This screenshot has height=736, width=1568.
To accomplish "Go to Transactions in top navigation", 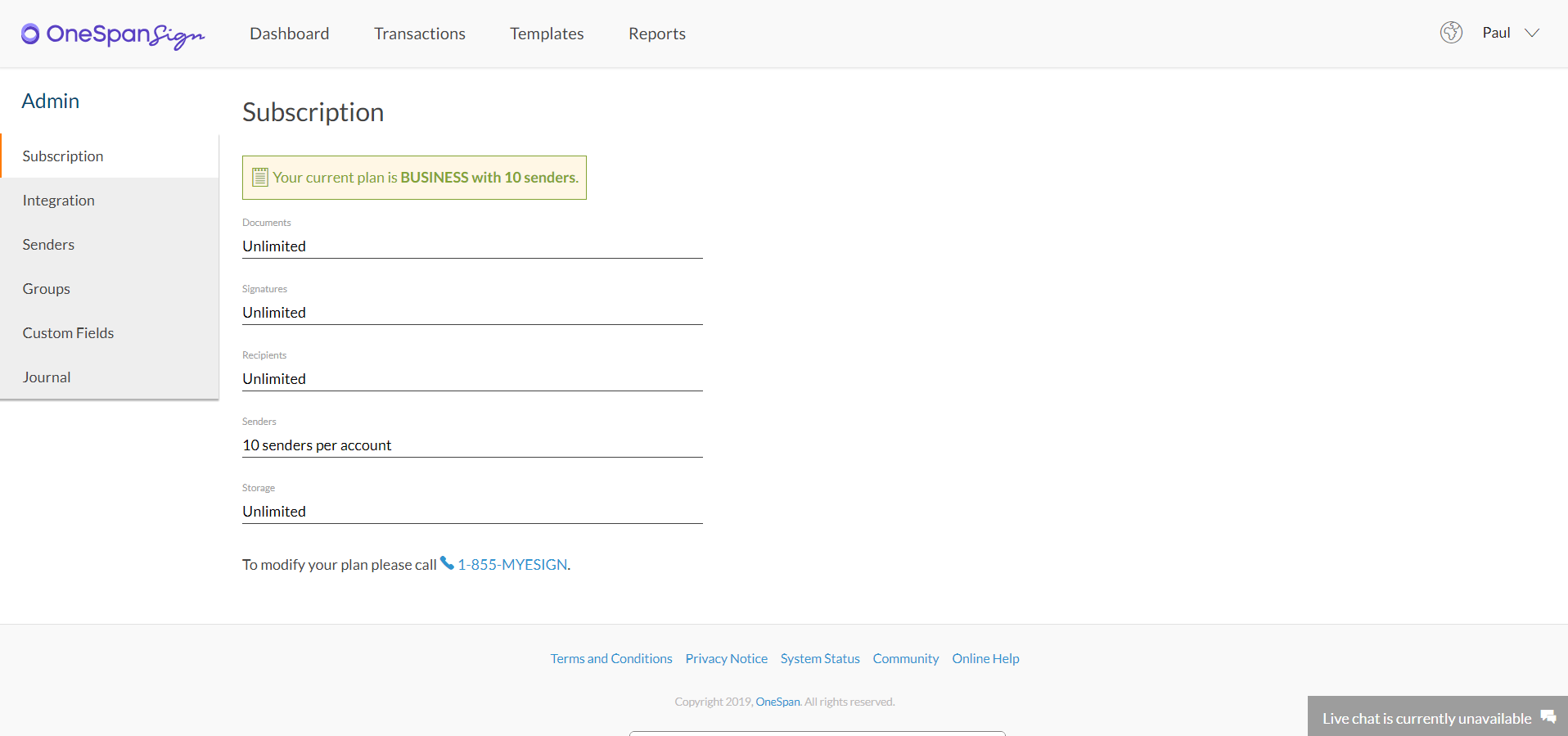I will click(x=420, y=34).
